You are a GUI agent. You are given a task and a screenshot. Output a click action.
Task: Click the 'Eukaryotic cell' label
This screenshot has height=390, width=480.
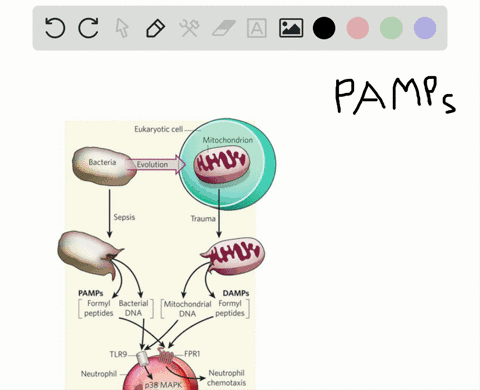(x=159, y=129)
